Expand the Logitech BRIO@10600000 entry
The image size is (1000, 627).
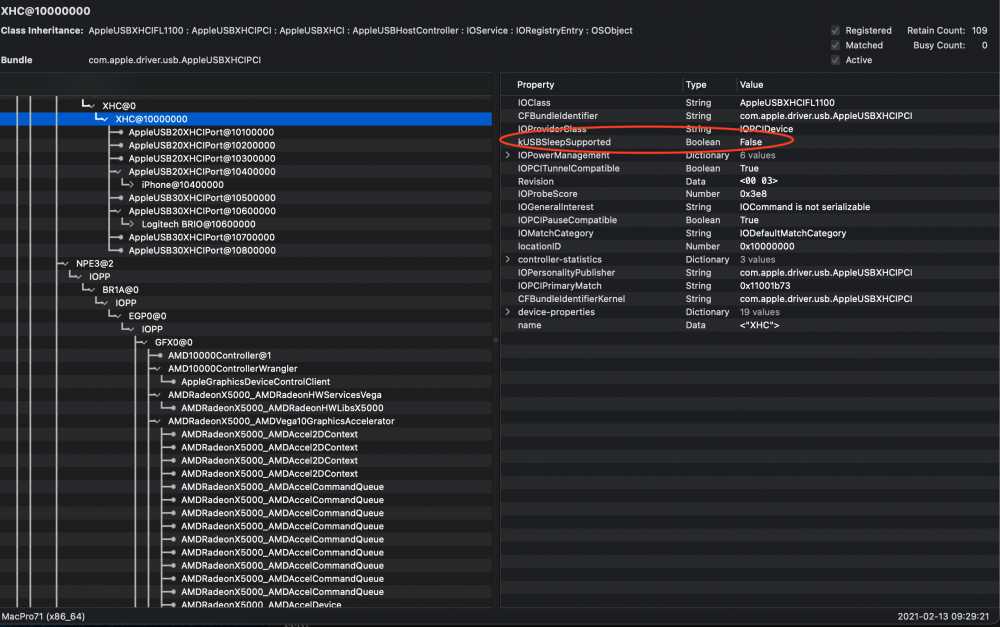point(131,224)
